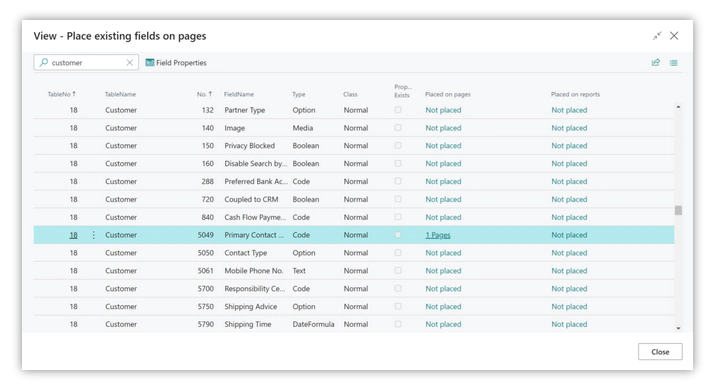Click the search magnifier icon

point(44,62)
